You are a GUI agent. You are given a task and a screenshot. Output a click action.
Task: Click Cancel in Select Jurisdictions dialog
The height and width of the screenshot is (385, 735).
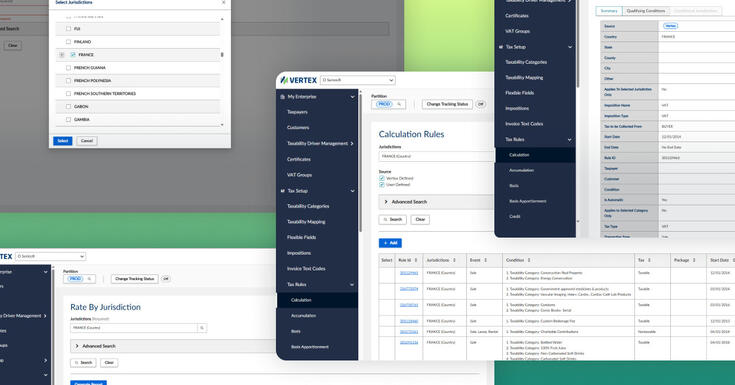coord(87,141)
